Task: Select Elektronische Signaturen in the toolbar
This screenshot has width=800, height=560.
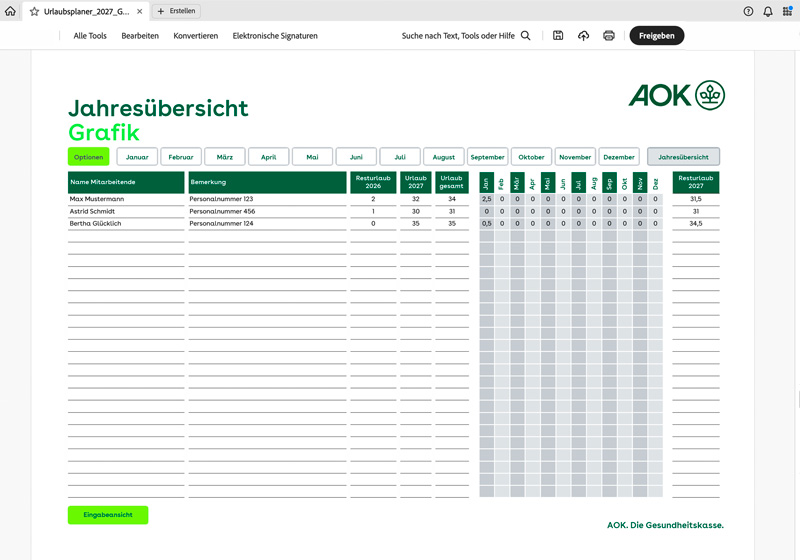Action: [275, 36]
